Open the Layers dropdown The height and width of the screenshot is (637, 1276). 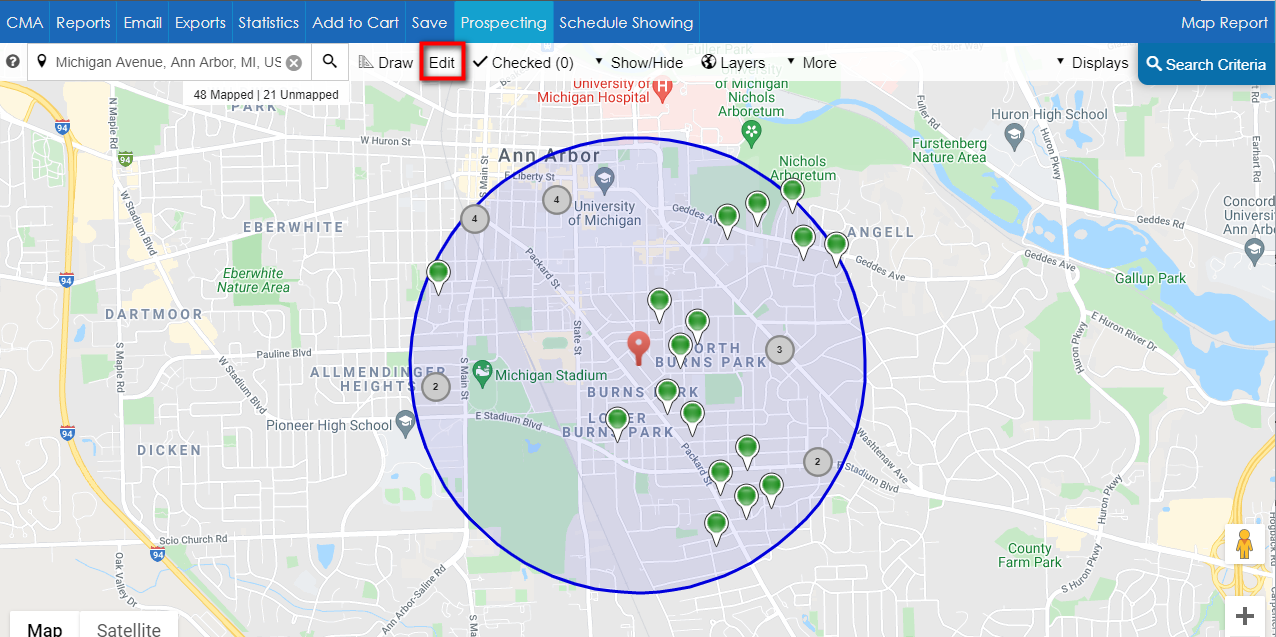pos(733,63)
